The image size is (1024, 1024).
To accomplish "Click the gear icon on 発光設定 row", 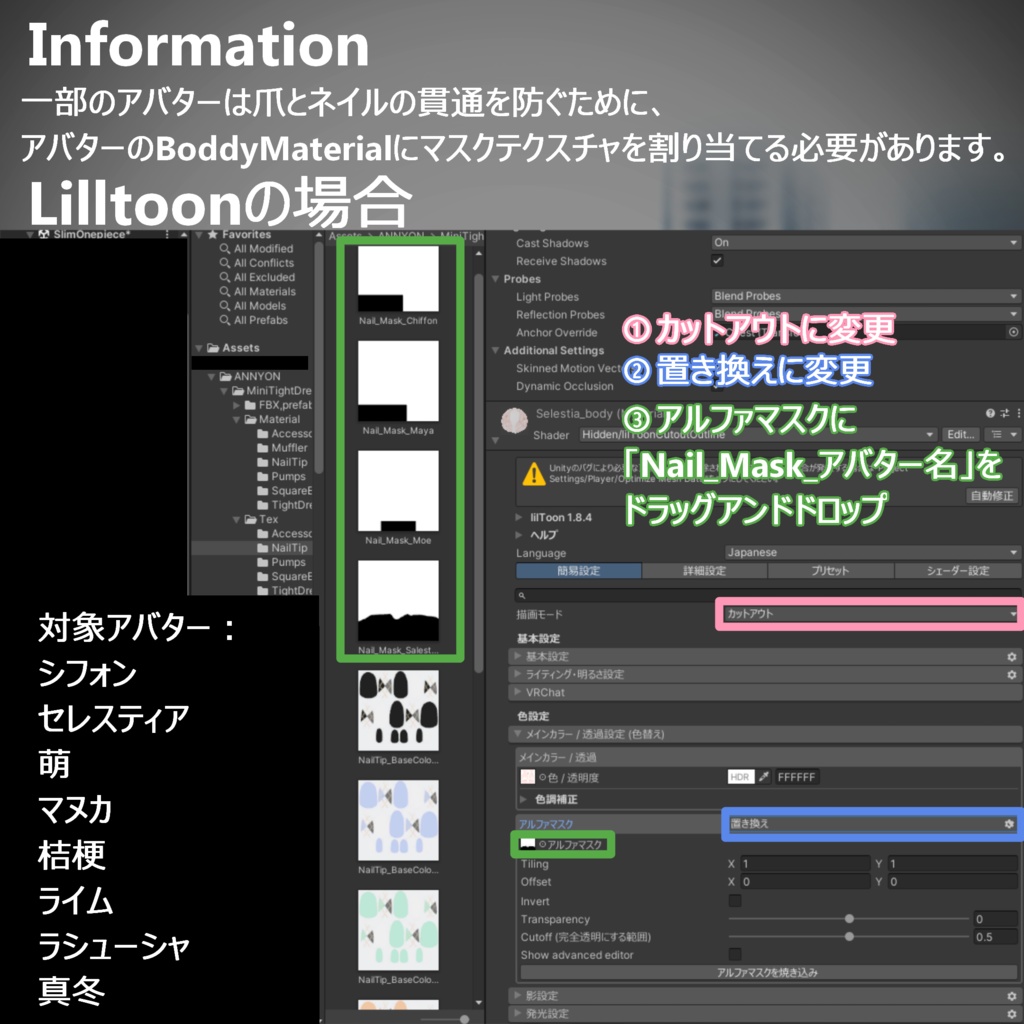I will pos(1012,1014).
